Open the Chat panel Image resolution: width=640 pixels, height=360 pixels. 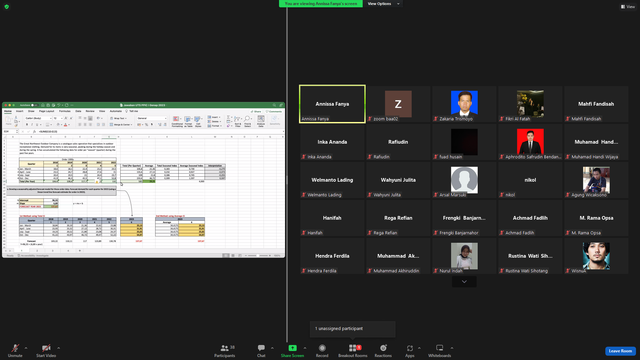pos(261,350)
